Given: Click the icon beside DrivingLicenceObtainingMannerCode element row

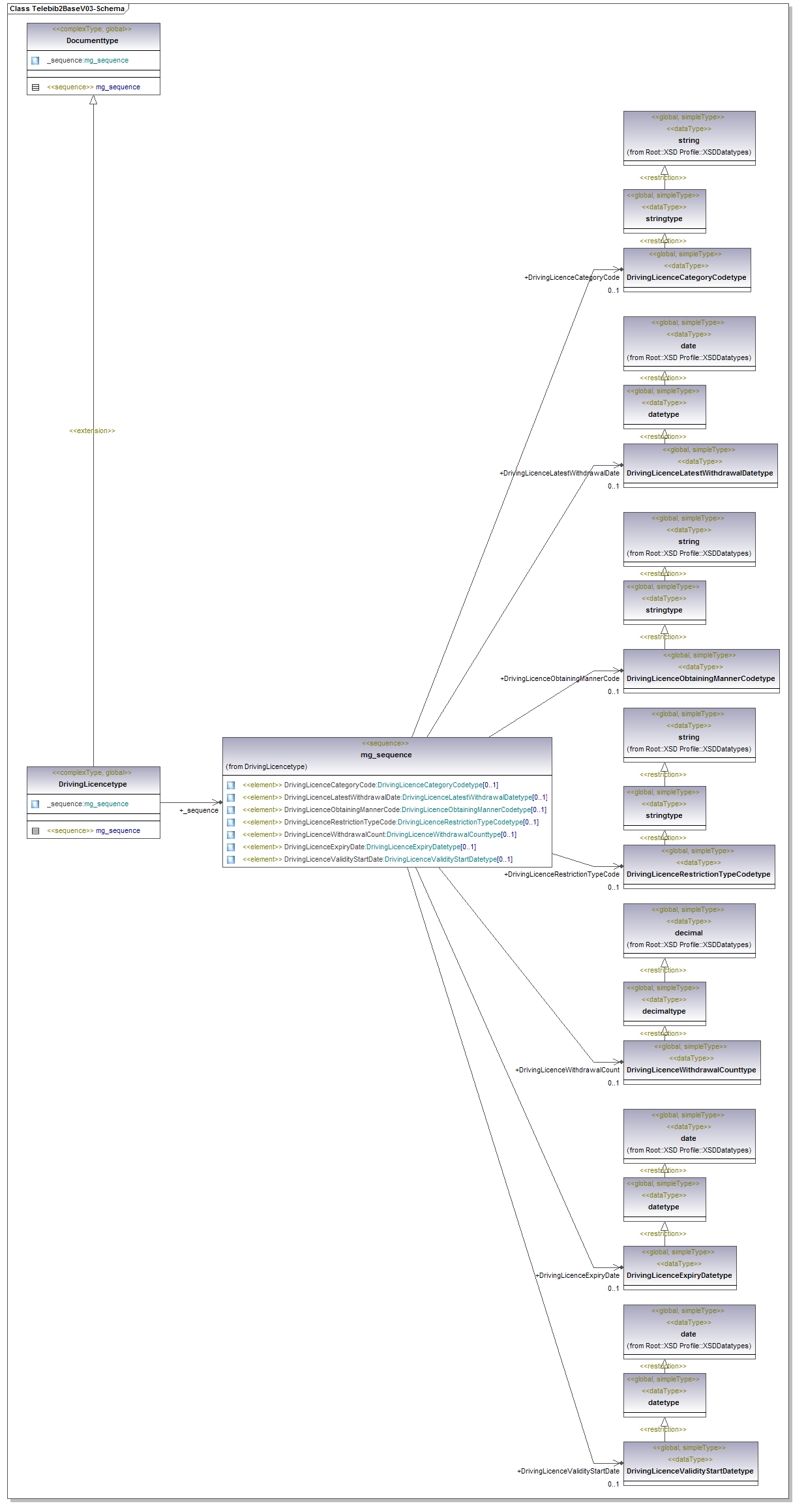Looking at the screenshot, I should coord(231,810).
